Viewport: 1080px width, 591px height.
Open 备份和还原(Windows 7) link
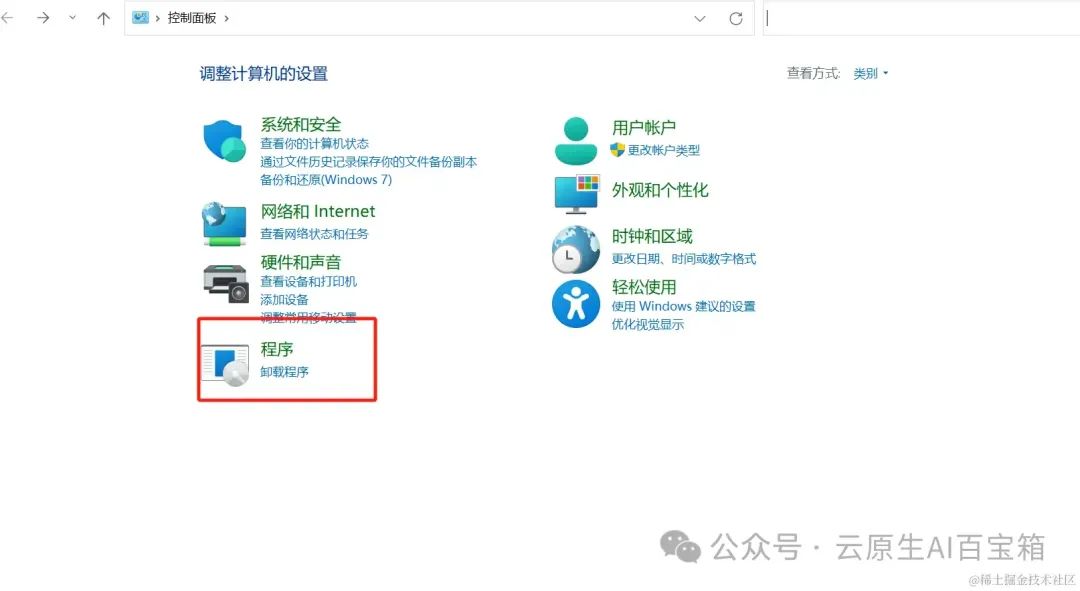coord(326,180)
